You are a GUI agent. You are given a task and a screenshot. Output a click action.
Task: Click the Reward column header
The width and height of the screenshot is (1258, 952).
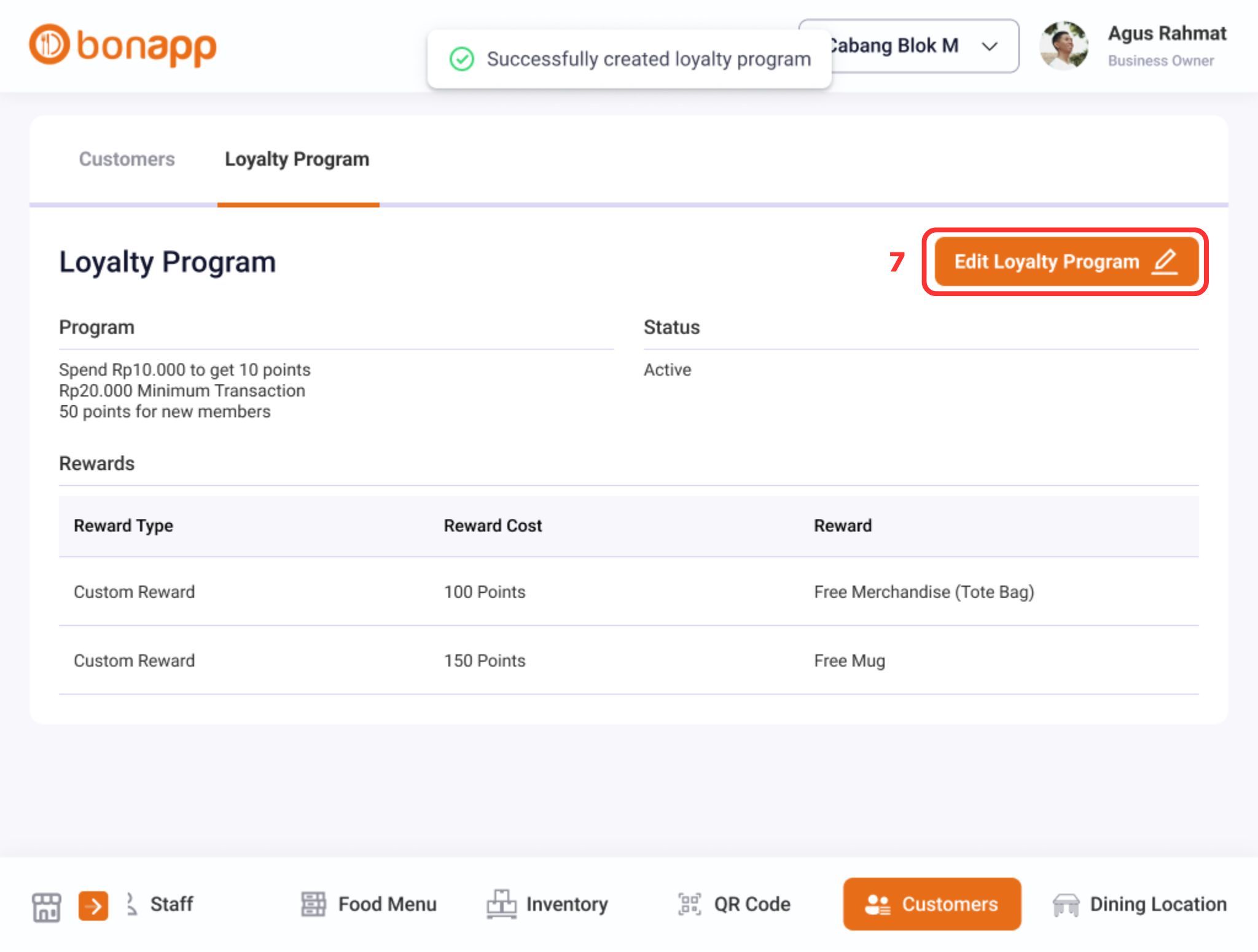coord(843,526)
